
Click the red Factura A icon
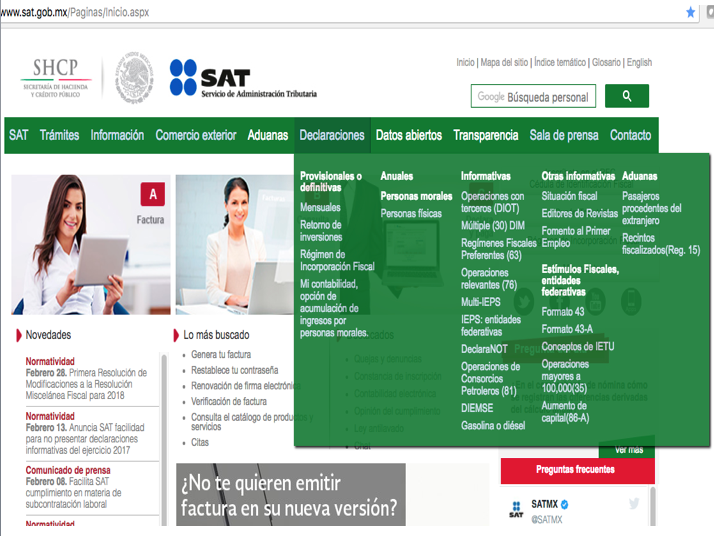click(153, 194)
